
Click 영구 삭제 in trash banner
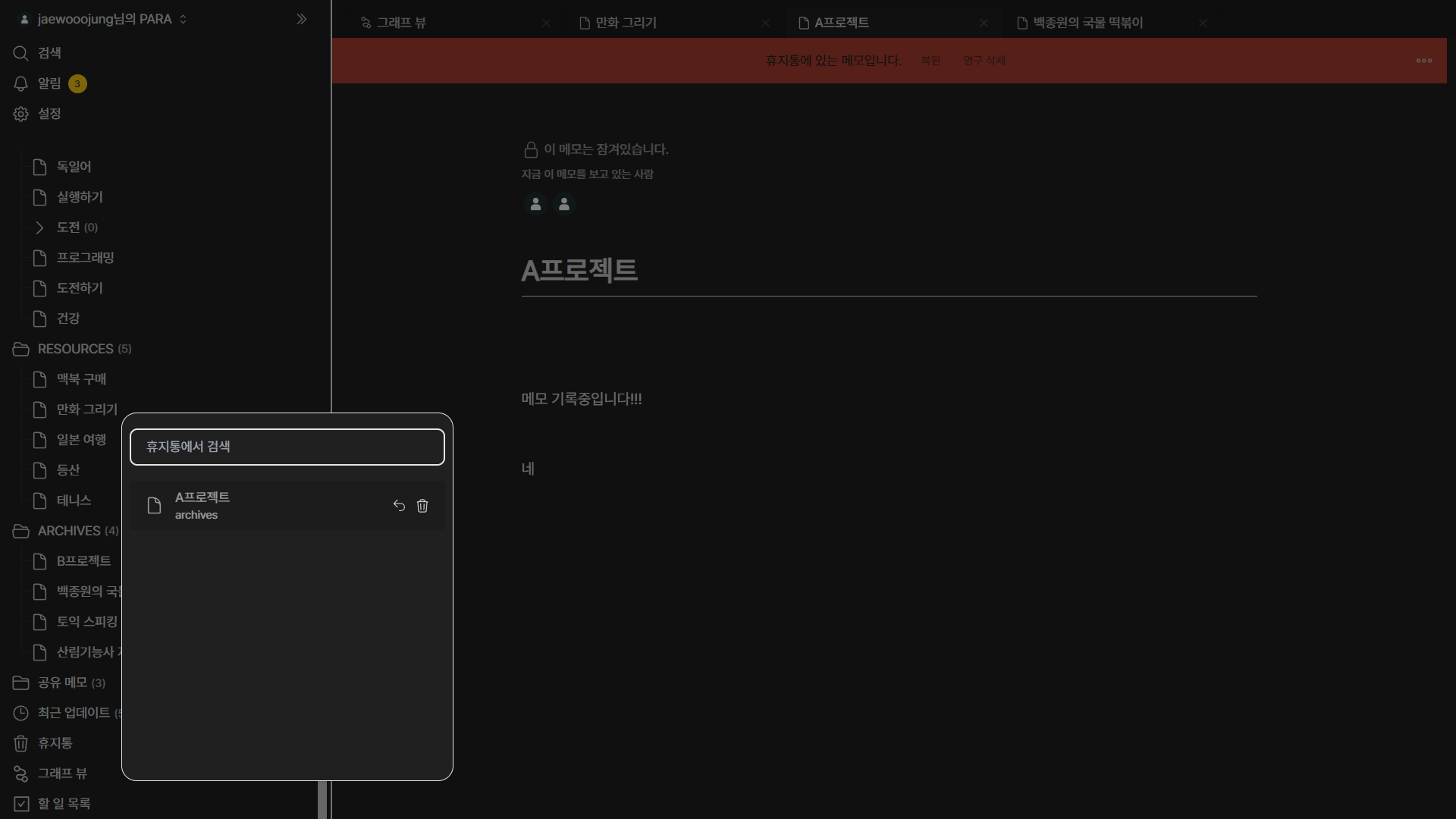tap(984, 61)
